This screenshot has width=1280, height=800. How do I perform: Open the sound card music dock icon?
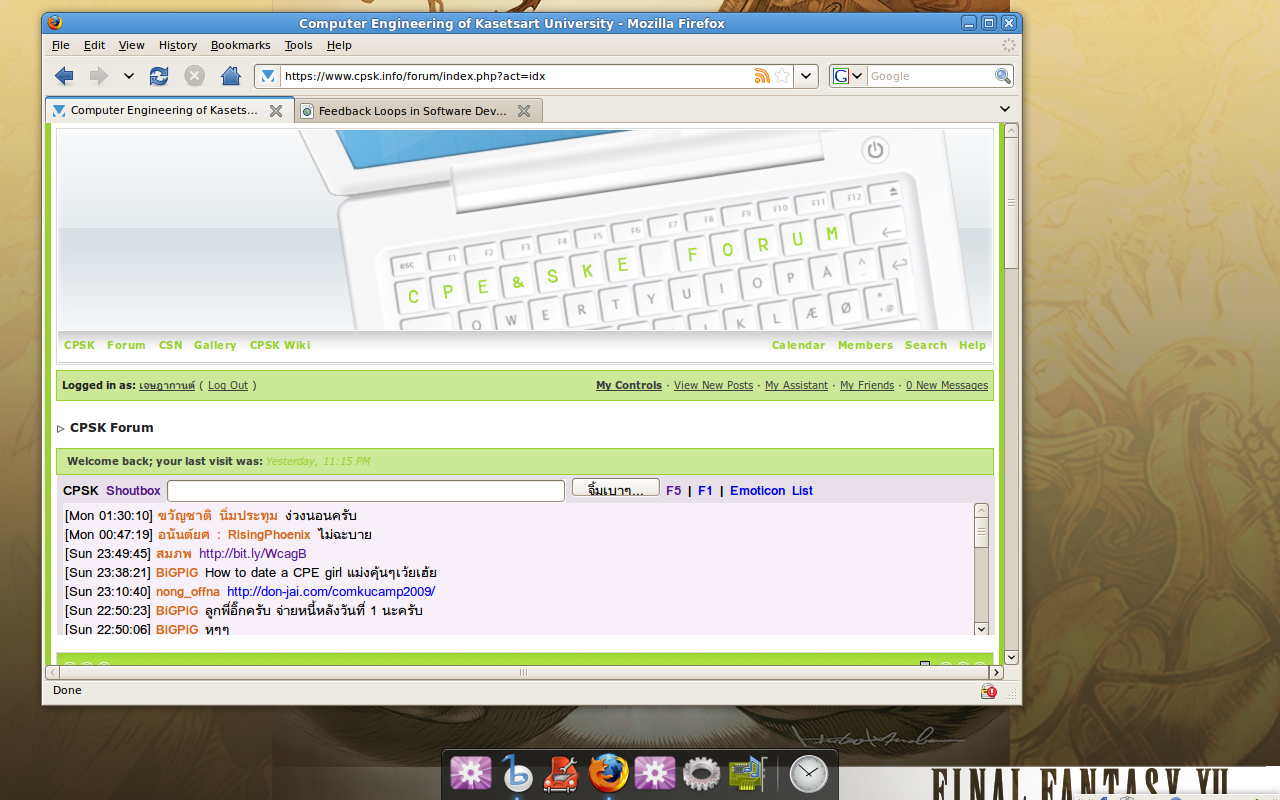pyautogui.click(x=747, y=774)
